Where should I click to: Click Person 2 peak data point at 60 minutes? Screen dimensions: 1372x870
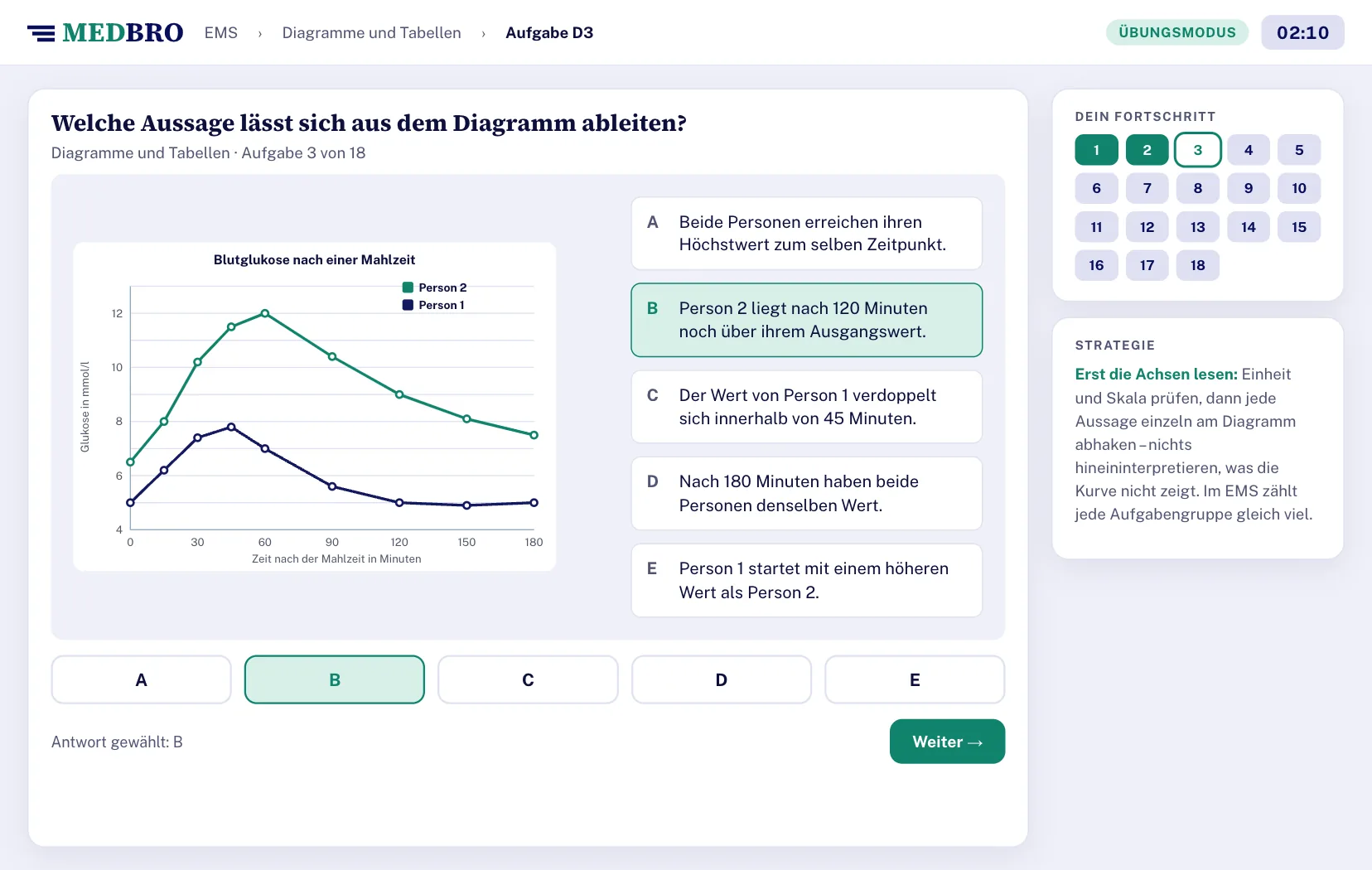click(265, 313)
